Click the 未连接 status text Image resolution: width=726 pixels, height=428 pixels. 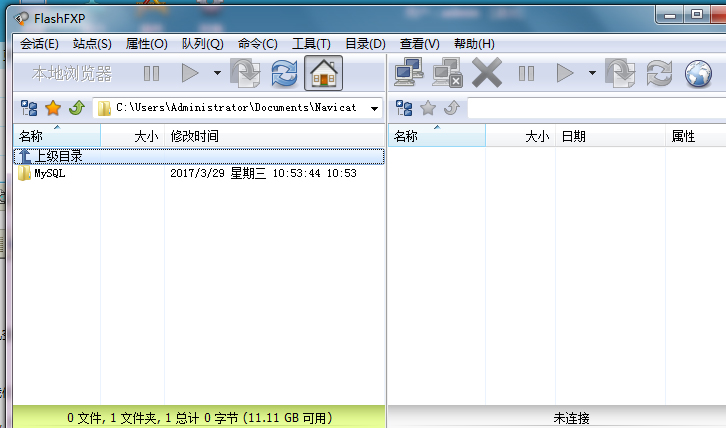tap(571, 418)
